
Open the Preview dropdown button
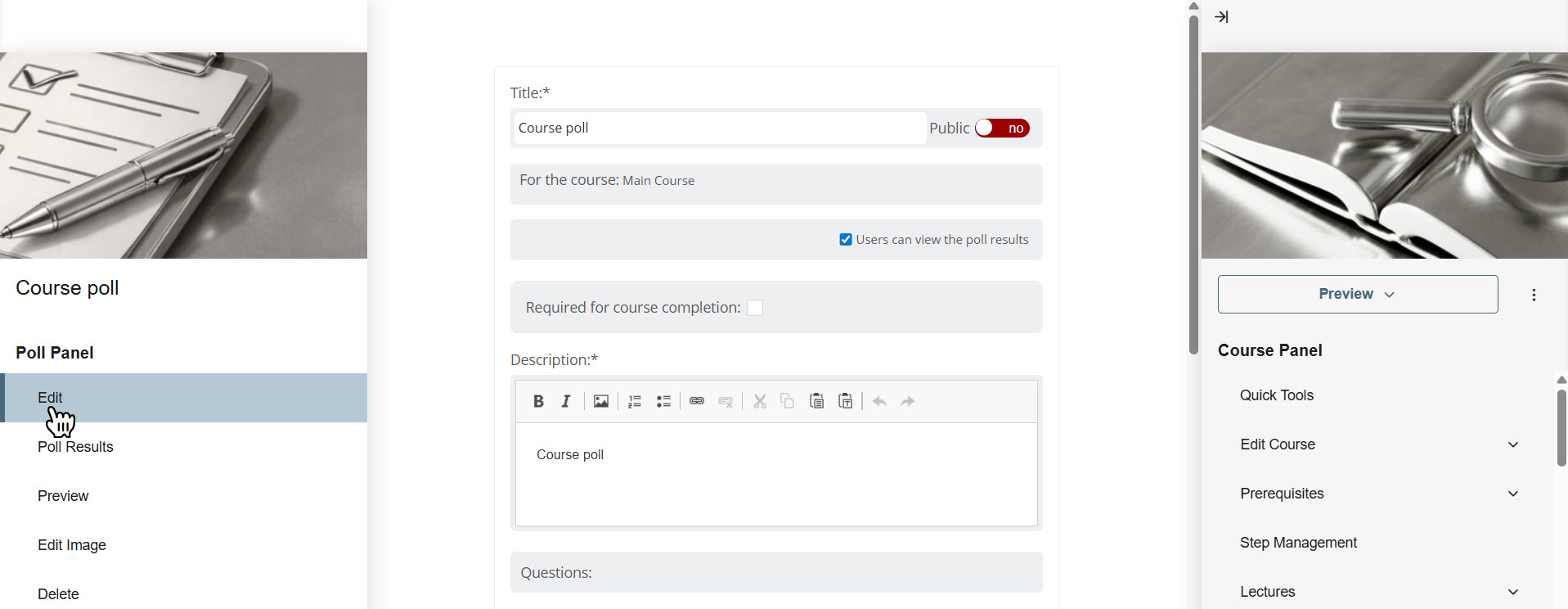[1357, 295]
